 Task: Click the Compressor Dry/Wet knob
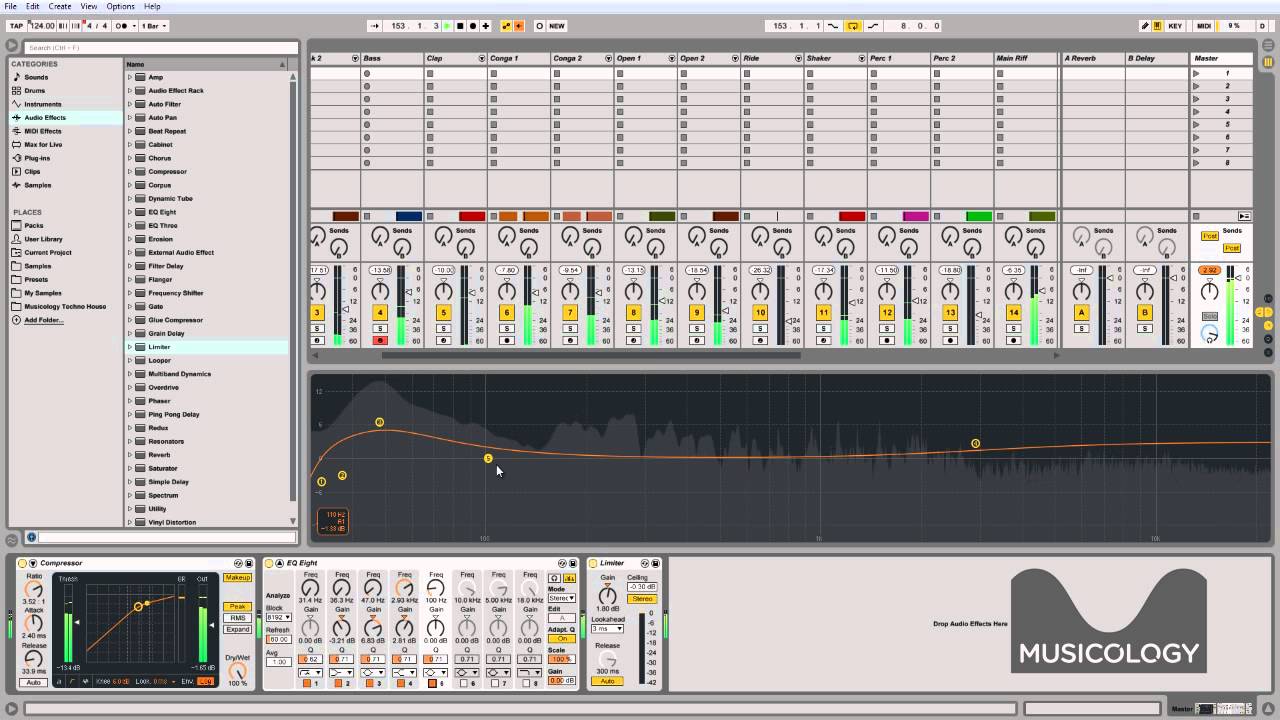coord(237,671)
